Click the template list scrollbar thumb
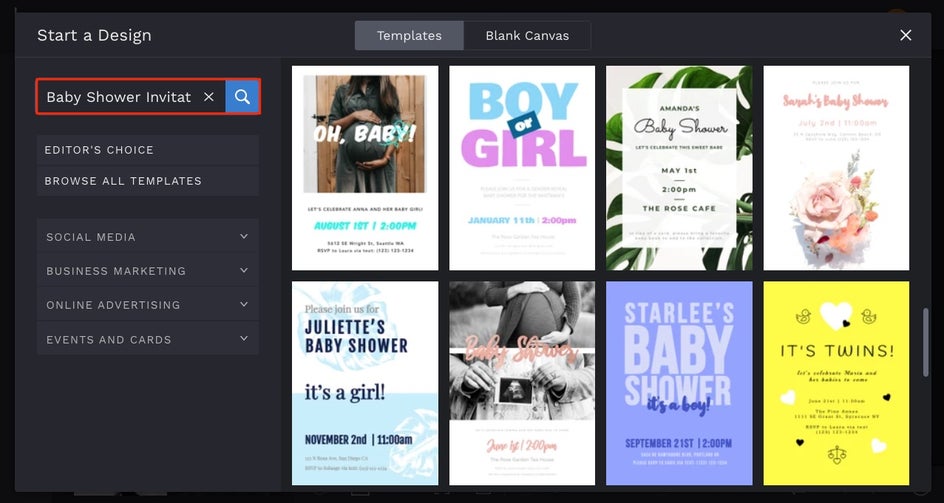Viewport: 944px width, 503px height. [927, 342]
